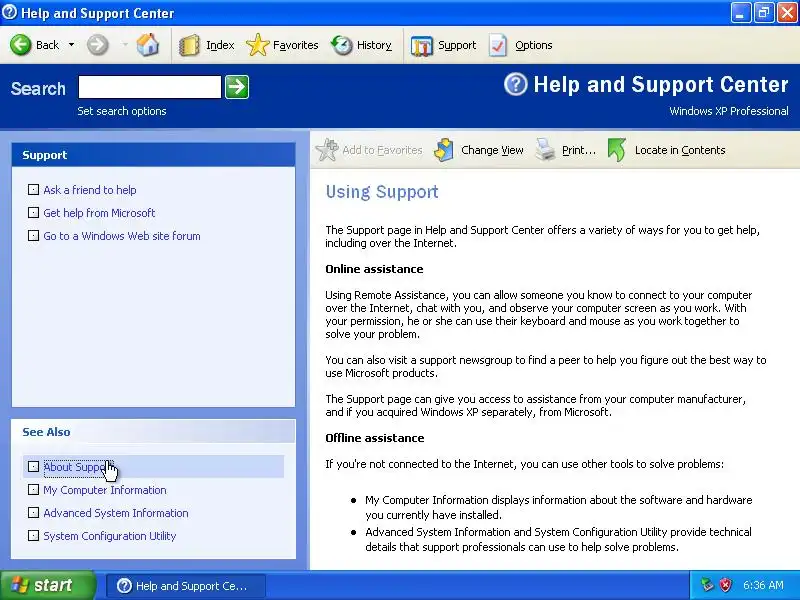Click the Support toolbar label
The image size is (800, 600).
click(457, 45)
